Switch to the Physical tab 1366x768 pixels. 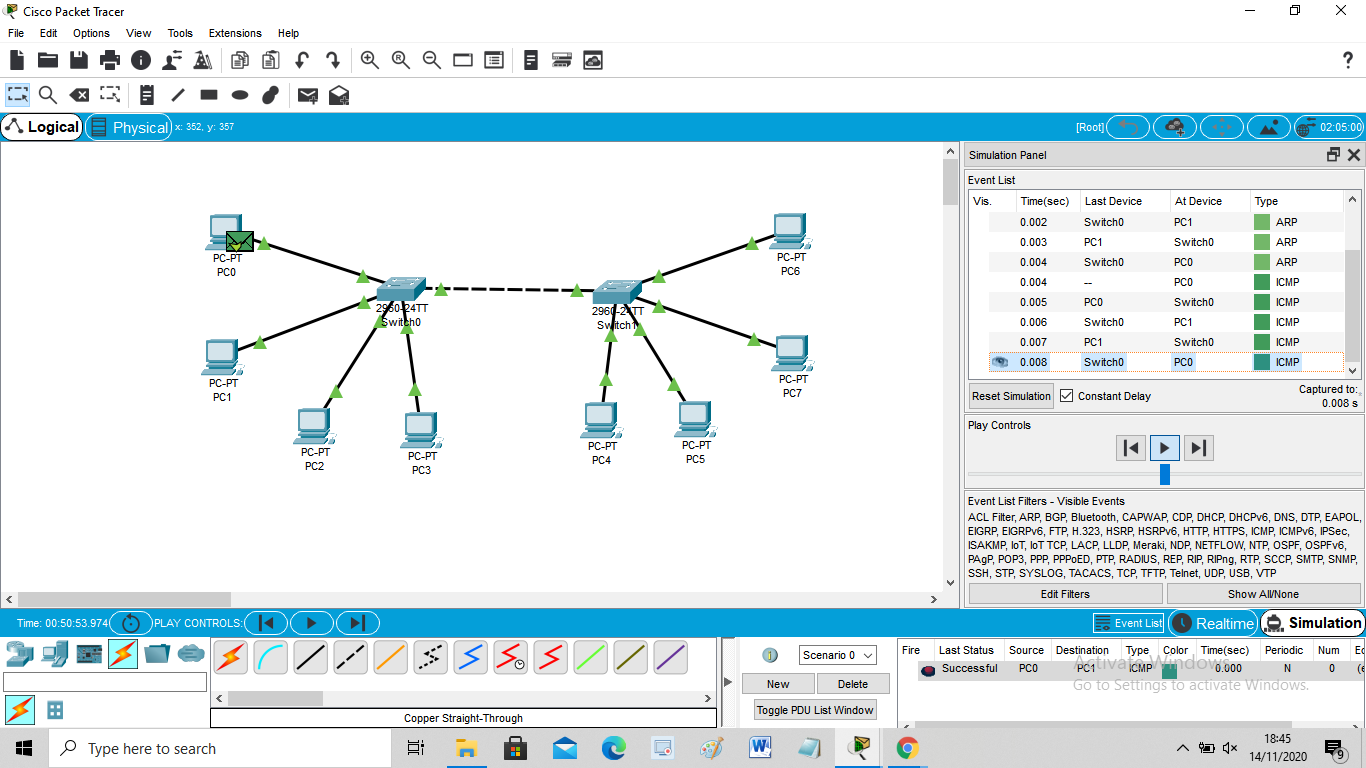tap(129, 127)
